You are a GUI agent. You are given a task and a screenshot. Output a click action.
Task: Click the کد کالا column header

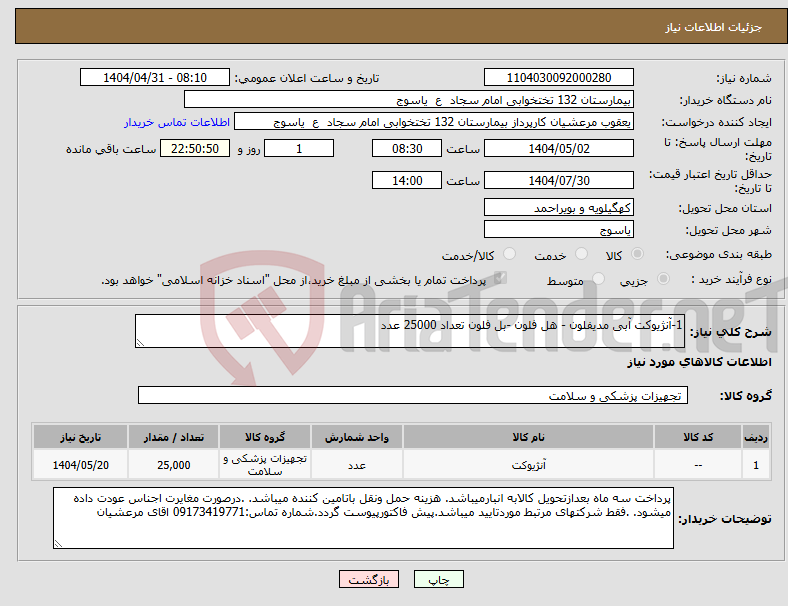698,437
